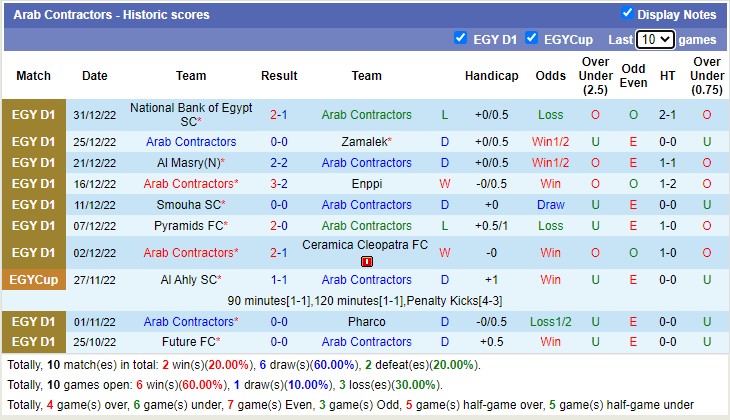The width and height of the screenshot is (730, 420).
Task: Uncheck the EGYCup filter checkbox
Action: point(532,38)
